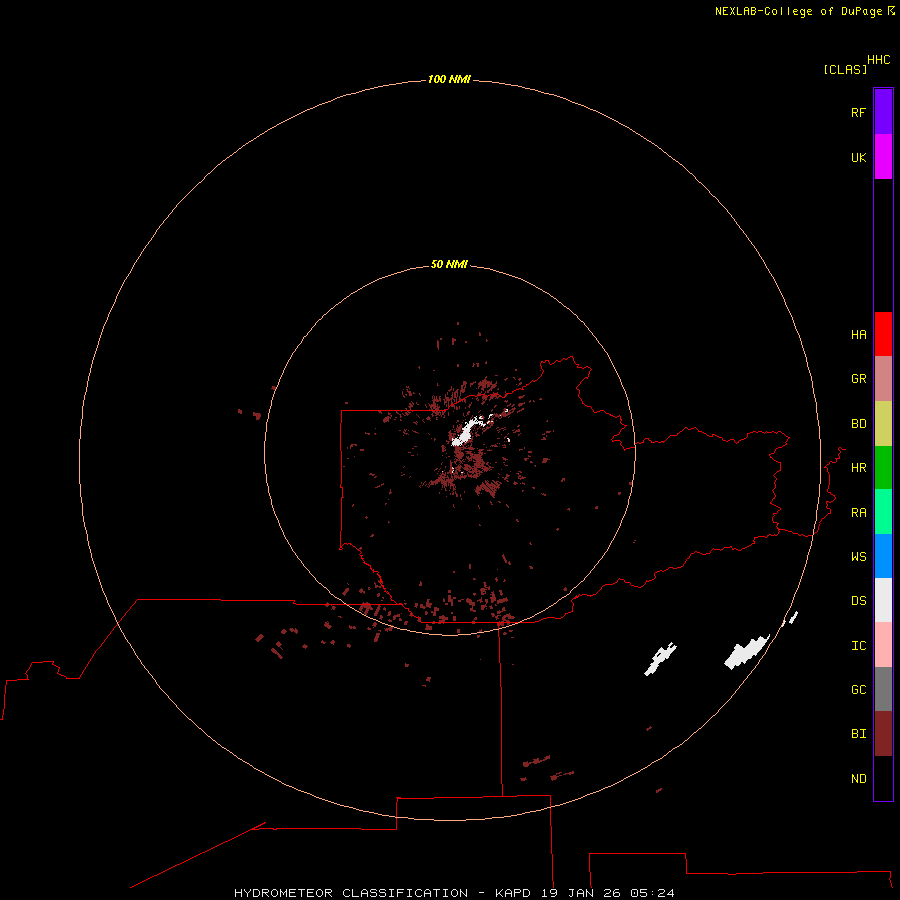Click the IC light pink legend swatch
Image resolution: width=900 pixels, height=900 pixels.
coord(883,645)
